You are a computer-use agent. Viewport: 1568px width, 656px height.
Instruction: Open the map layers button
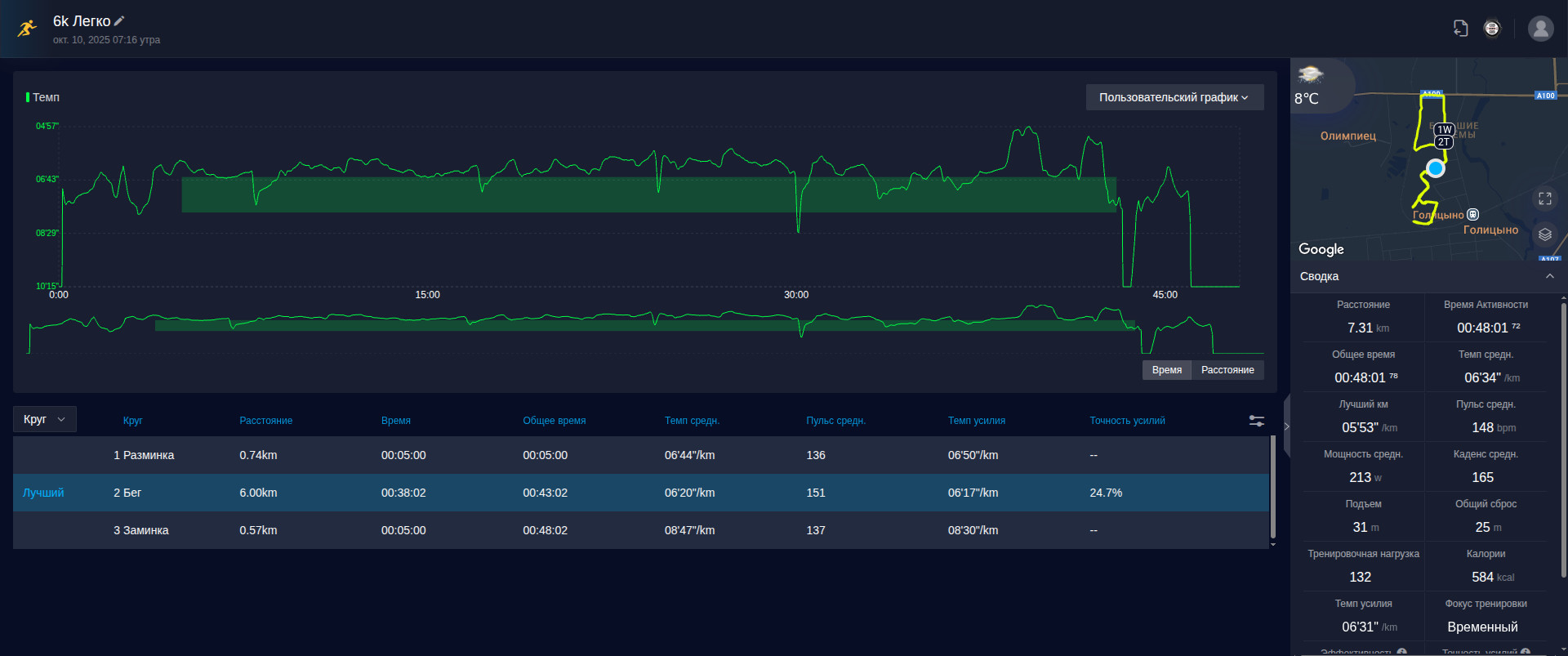(1545, 234)
